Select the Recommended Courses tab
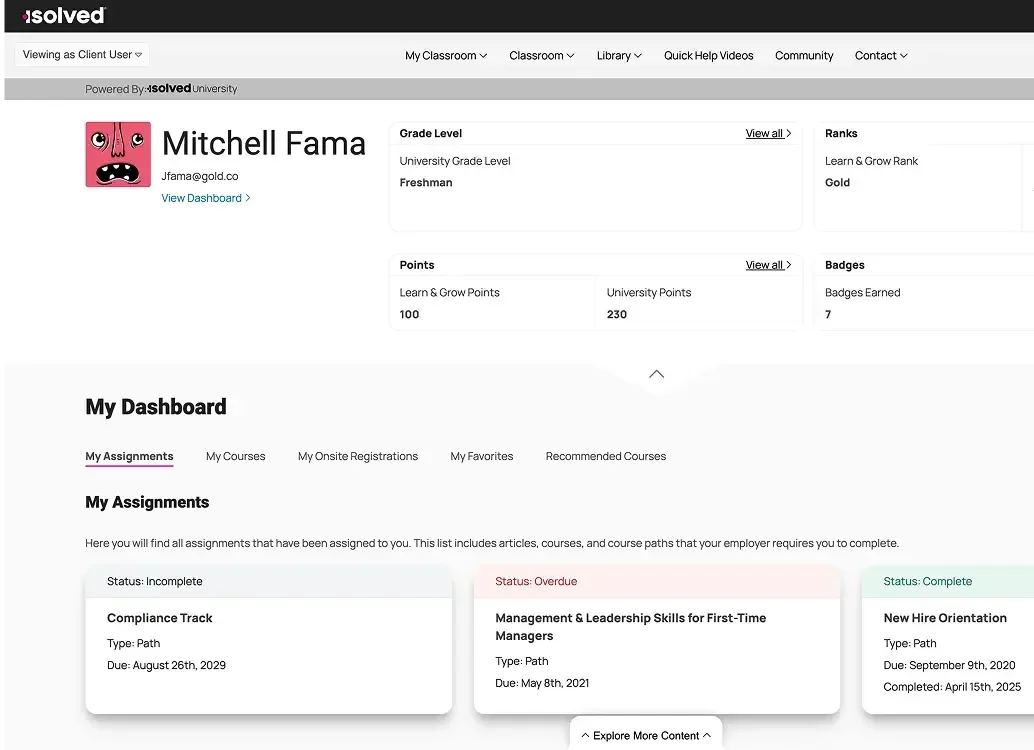1034x750 pixels. tap(605, 456)
